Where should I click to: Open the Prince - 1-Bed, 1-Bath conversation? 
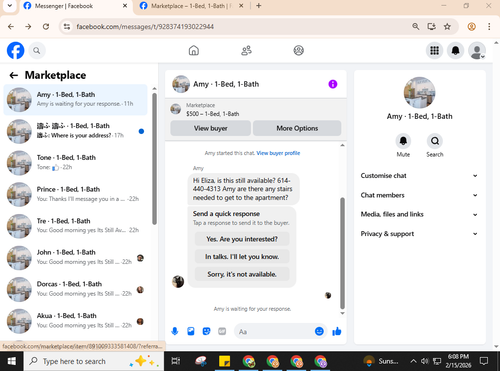point(75,194)
